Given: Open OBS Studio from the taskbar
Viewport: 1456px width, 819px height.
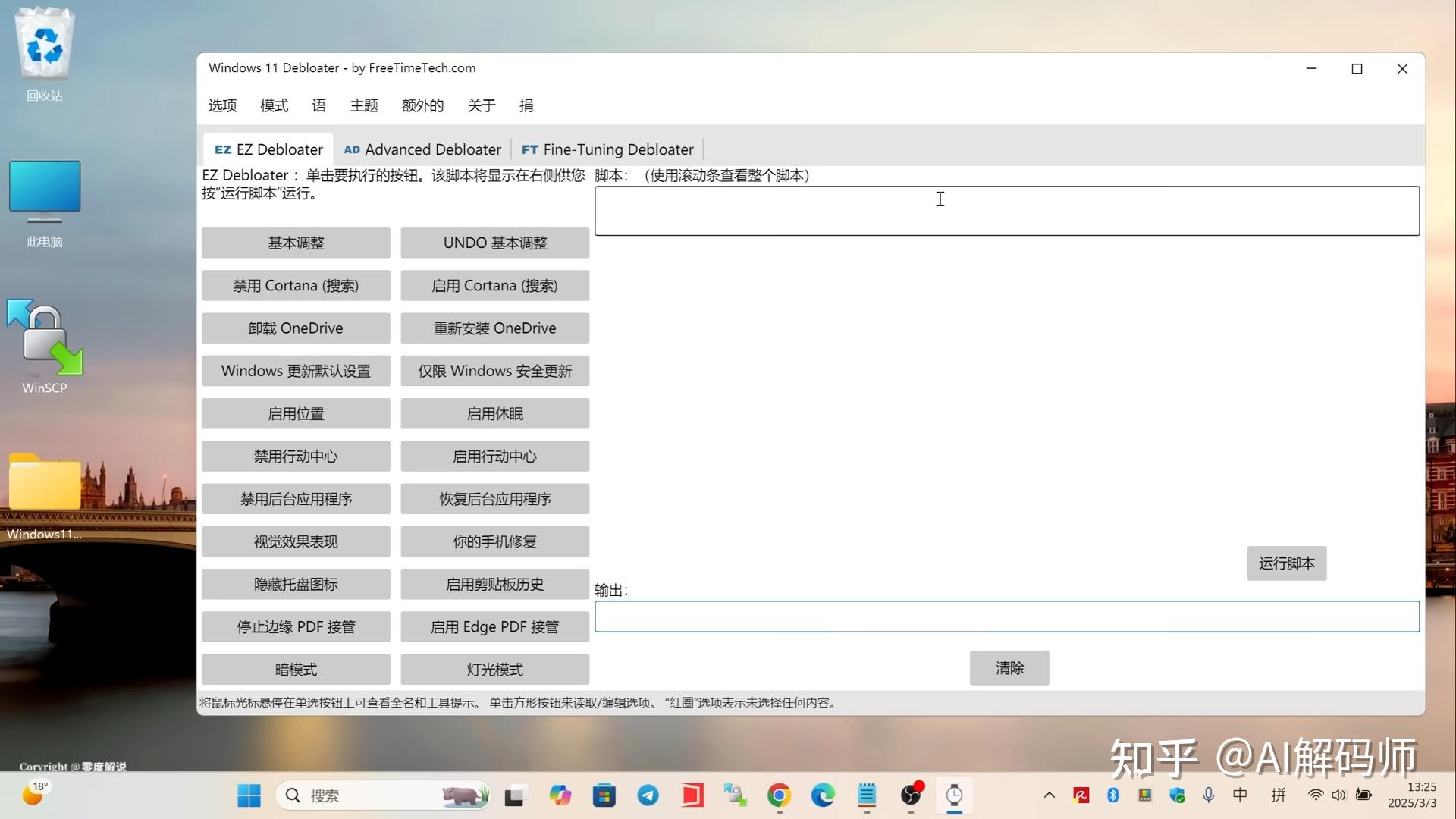Looking at the screenshot, I should (911, 795).
